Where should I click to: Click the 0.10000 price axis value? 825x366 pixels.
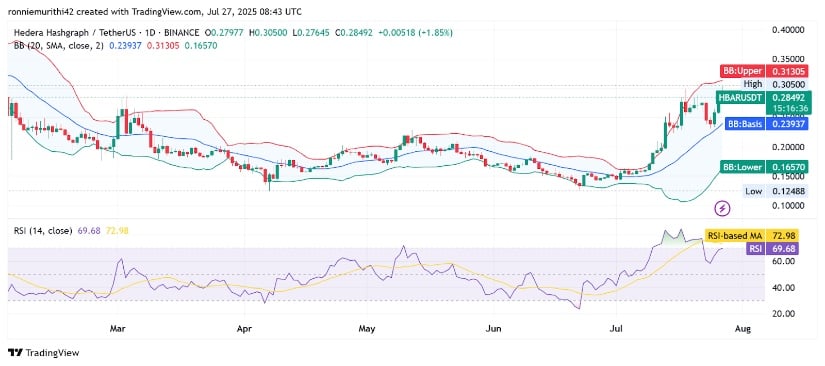tap(788, 206)
